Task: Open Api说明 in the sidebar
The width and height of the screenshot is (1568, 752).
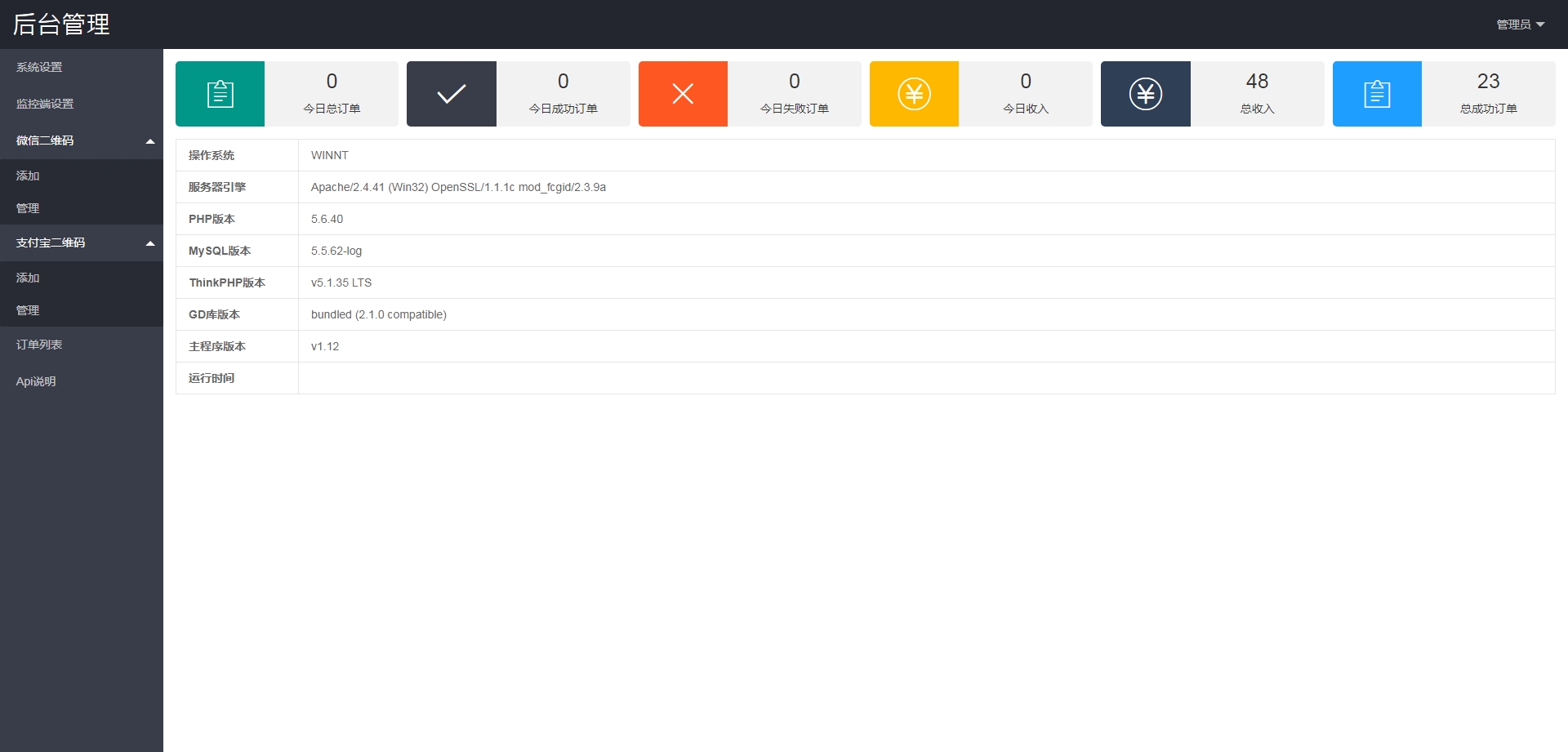Action: coord(82,381)
